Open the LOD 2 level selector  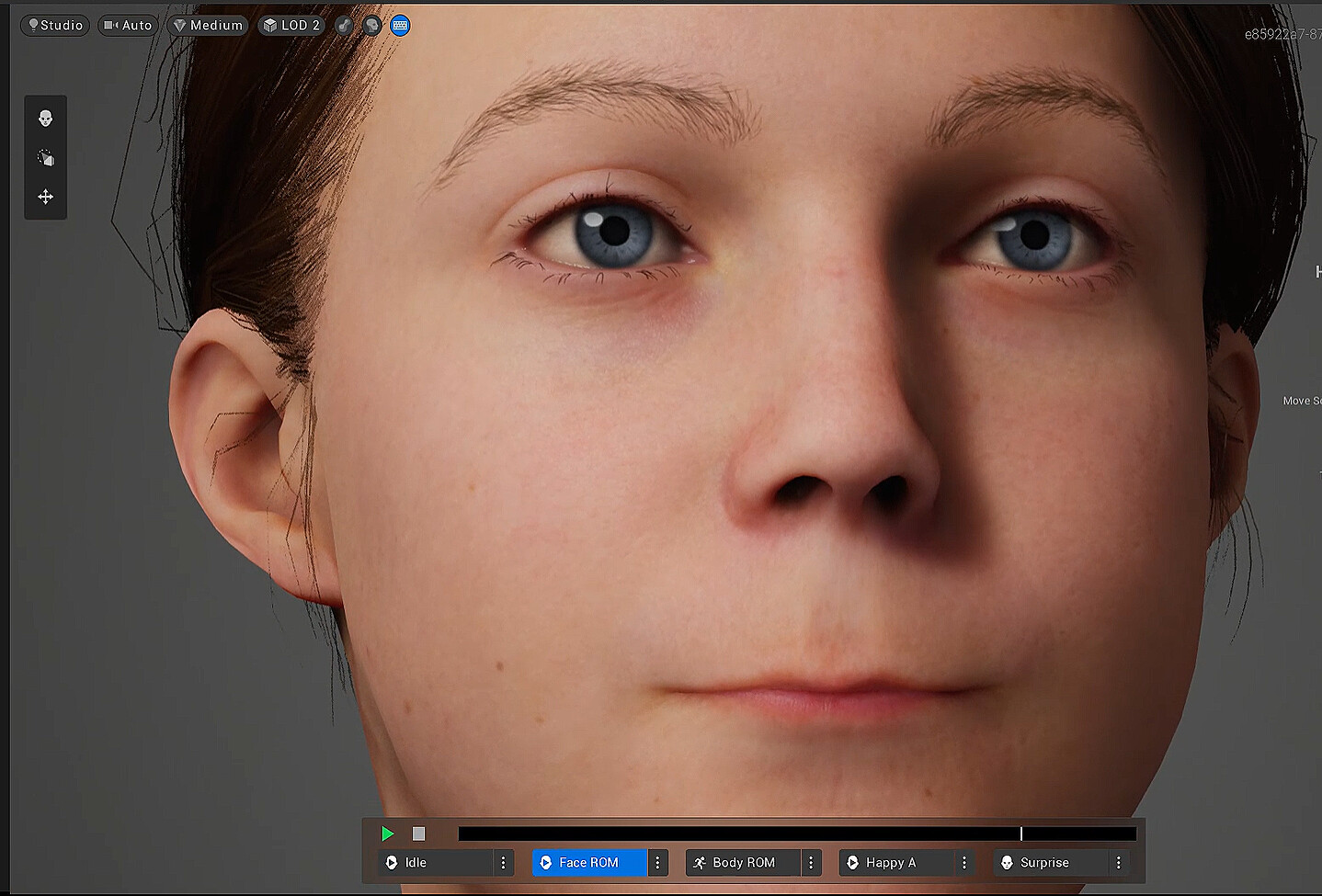click(x=291, y=25)
